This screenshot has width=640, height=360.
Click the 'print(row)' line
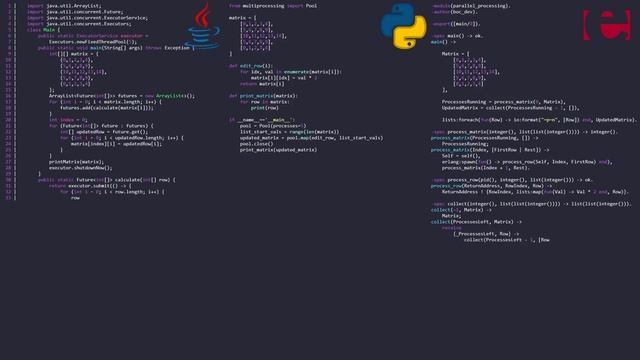(x=265, y=108)
